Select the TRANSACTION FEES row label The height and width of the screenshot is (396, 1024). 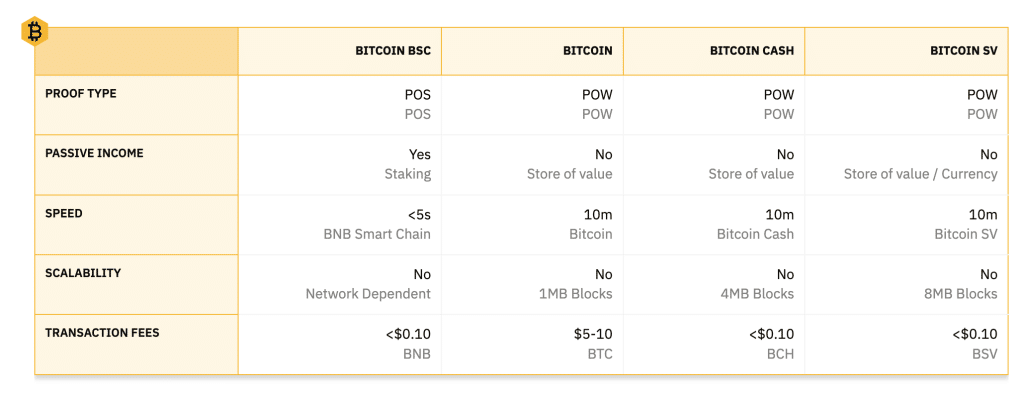102,333
